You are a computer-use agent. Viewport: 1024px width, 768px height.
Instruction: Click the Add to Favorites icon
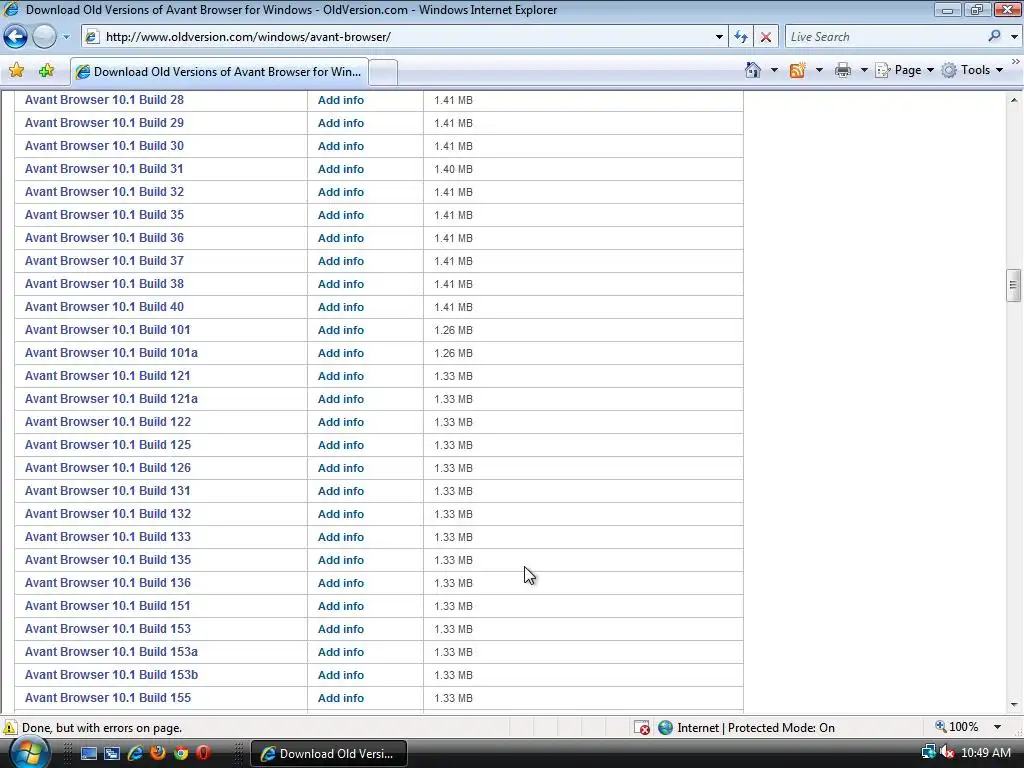46,71
